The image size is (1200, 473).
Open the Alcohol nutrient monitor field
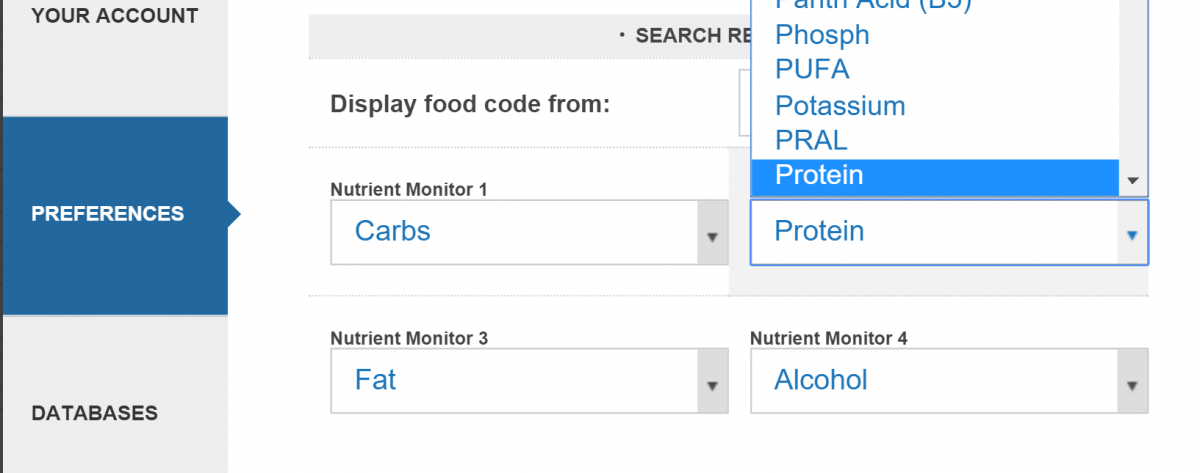tap(934, 381)
